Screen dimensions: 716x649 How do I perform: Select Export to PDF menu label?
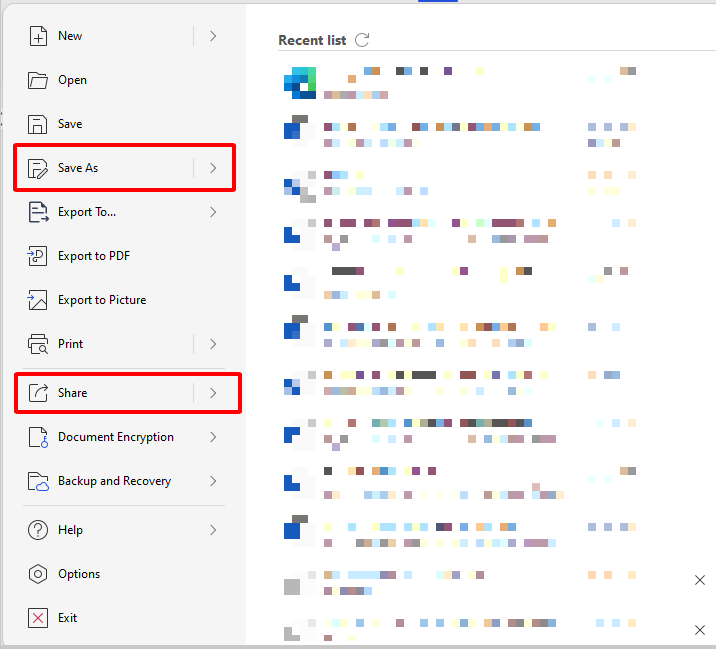[x=94, y=256]
